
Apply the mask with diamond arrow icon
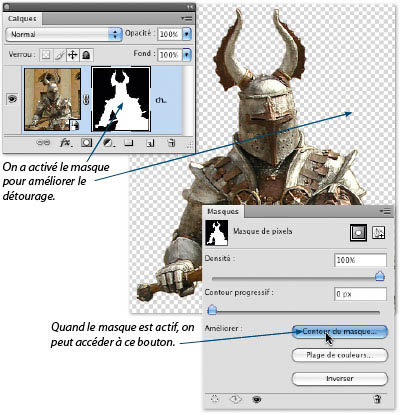click(236, 399)
